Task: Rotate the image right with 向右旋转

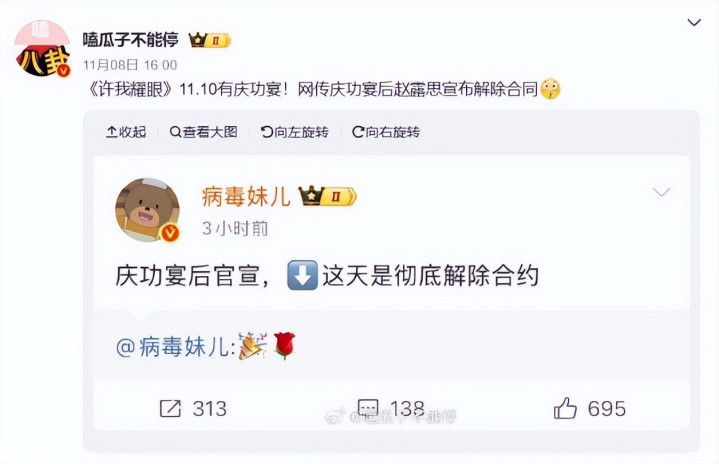Action: (x=386, y=132)
